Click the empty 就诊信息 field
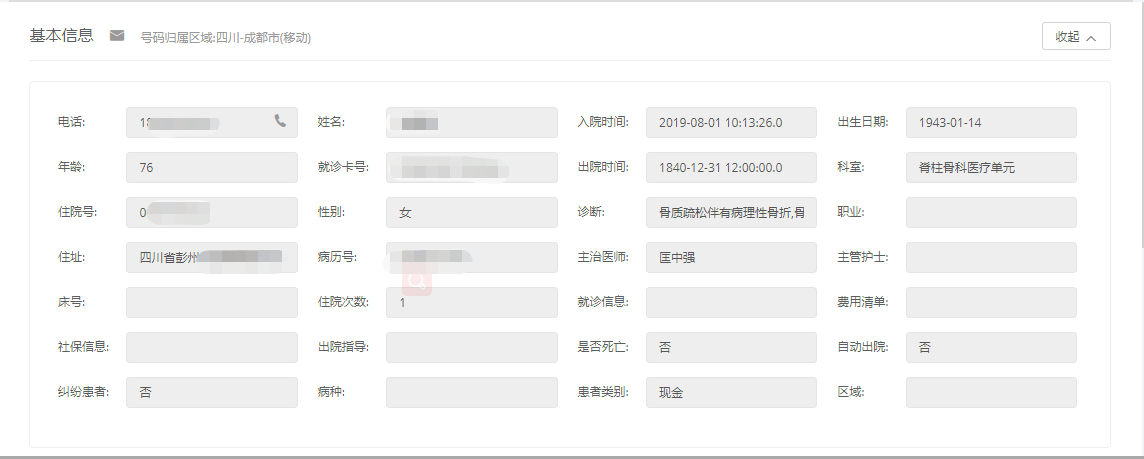The image size is (1144, 459). (731, 302)
